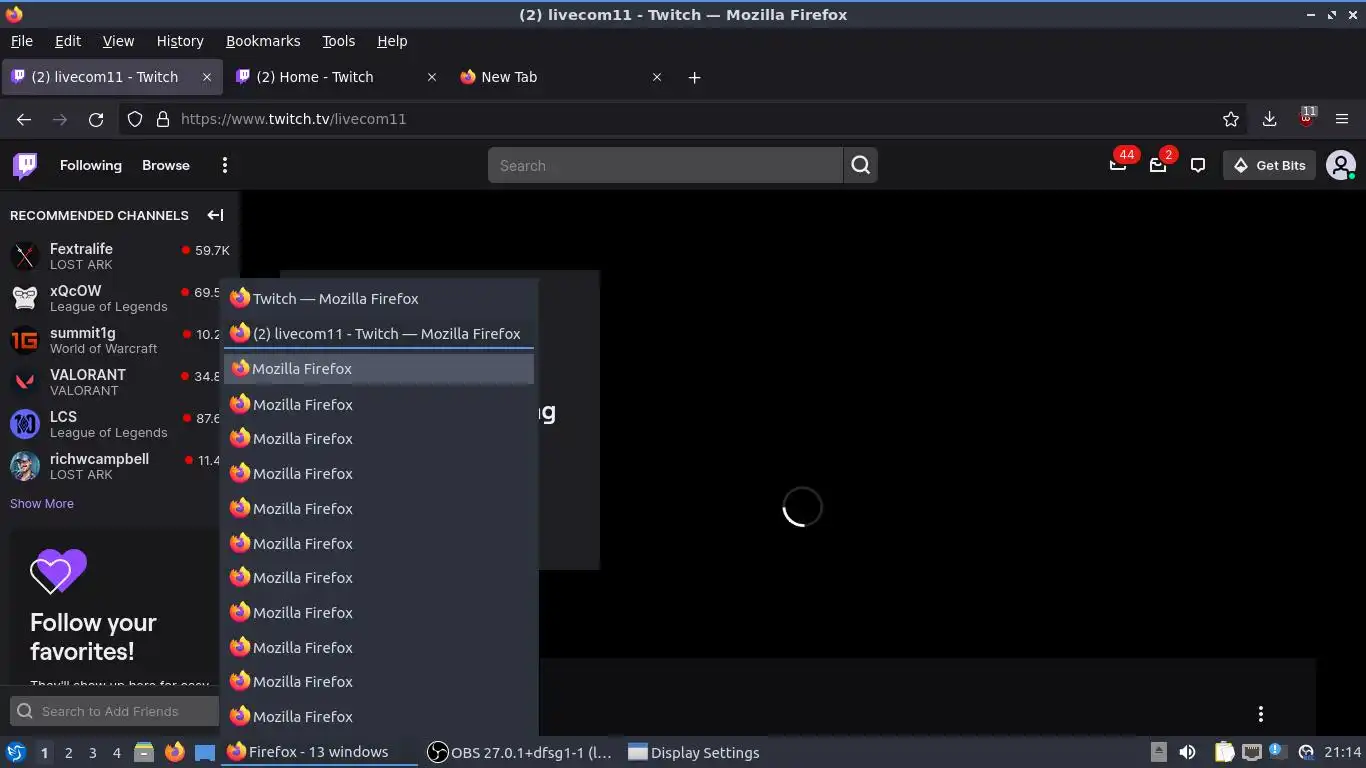Close the New Tab tab
Image resolution: width=1366 pixels, height=768 pixels.
tap(656, 77)
